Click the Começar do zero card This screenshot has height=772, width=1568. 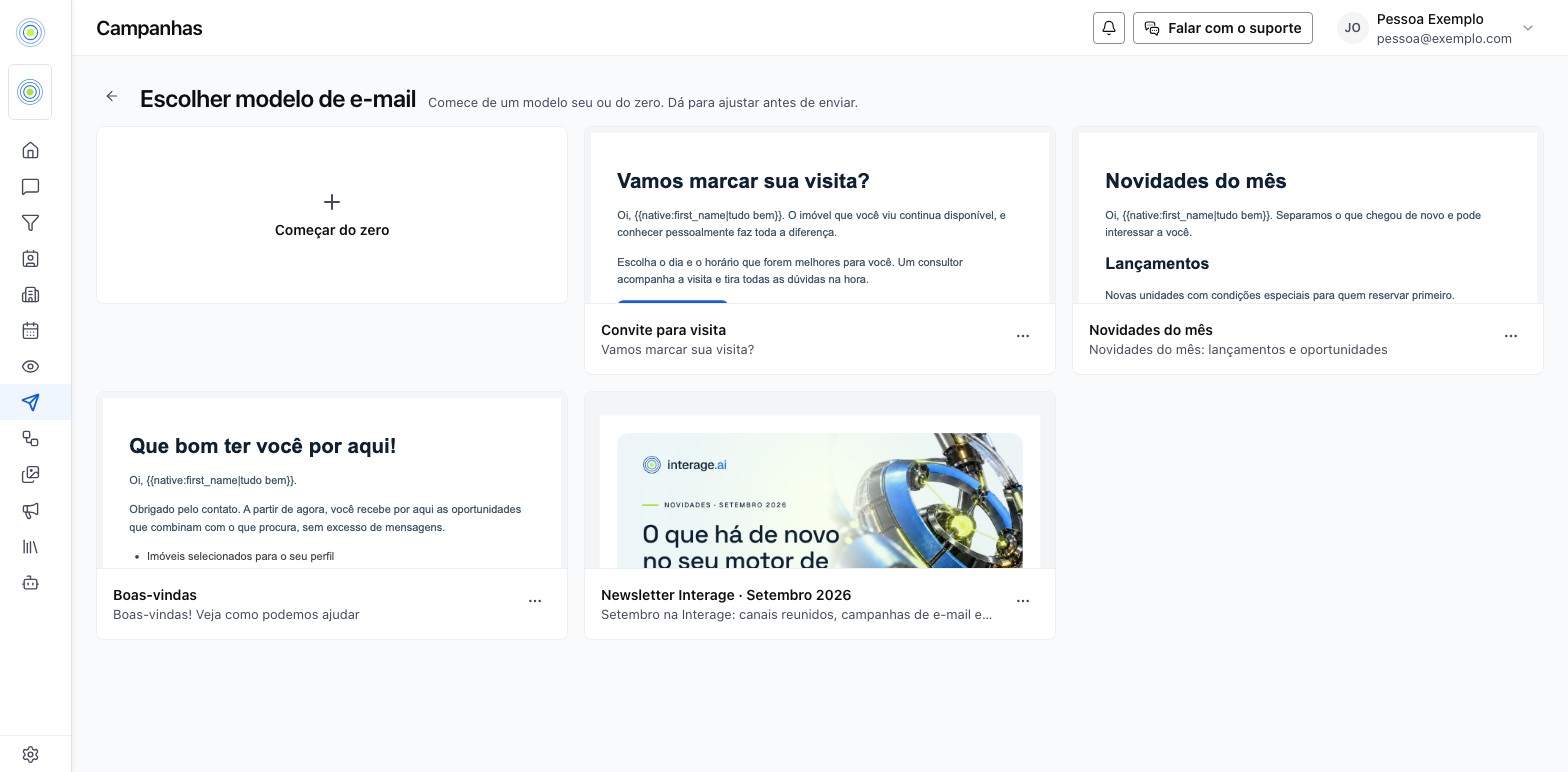point(332,215)
